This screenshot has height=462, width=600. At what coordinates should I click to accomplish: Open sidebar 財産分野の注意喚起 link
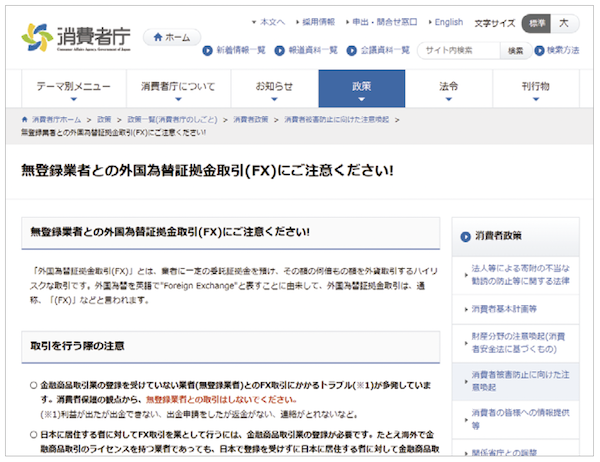518,343
